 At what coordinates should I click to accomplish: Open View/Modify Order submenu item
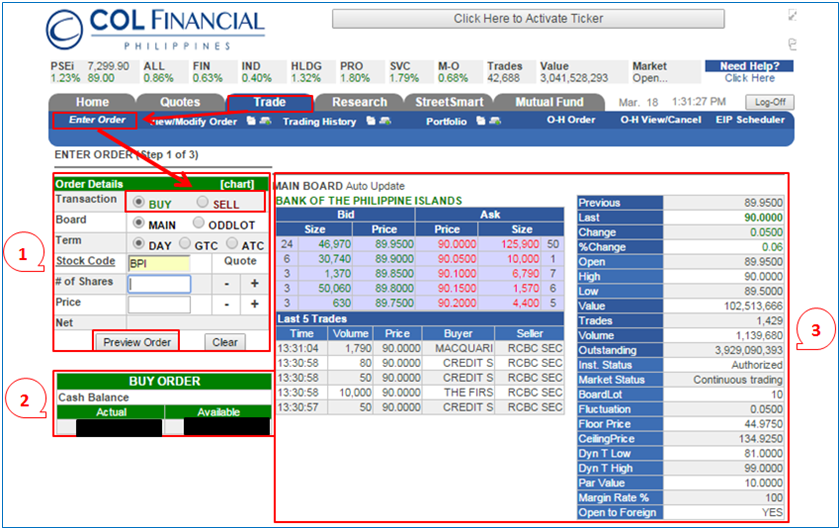pos(194,122)
